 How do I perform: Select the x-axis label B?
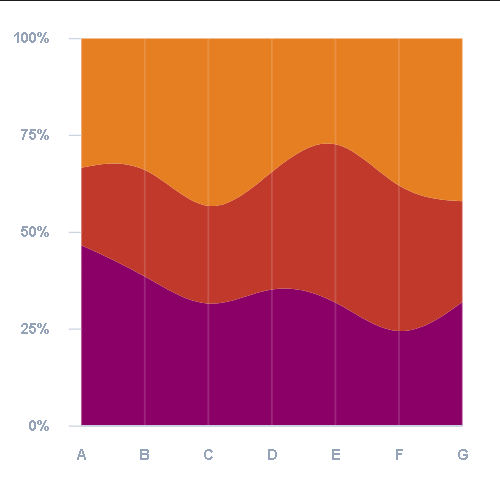pyautogui.click(x=144, y=455)
